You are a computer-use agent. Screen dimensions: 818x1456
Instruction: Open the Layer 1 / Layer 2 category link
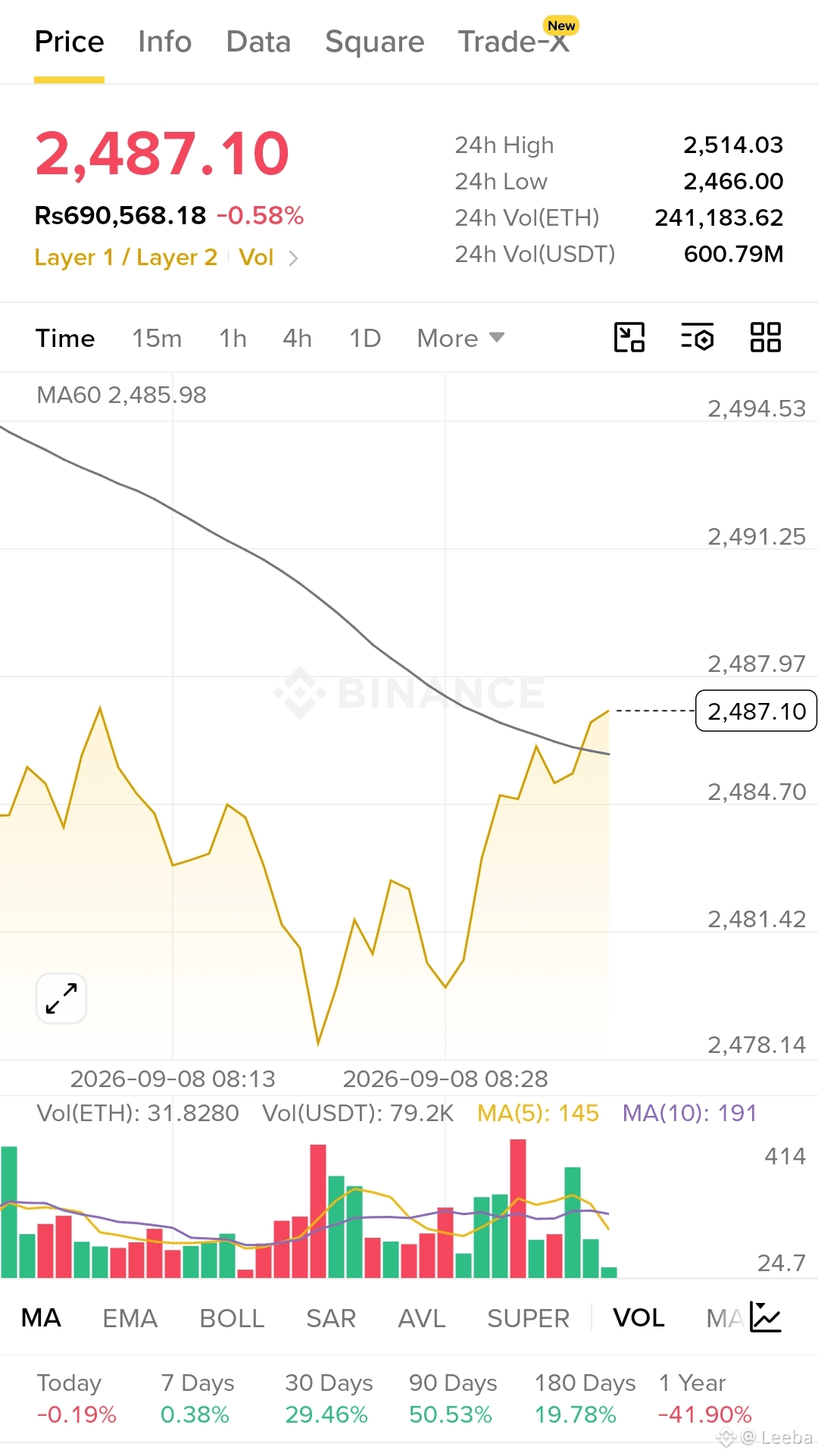[126, 258]
